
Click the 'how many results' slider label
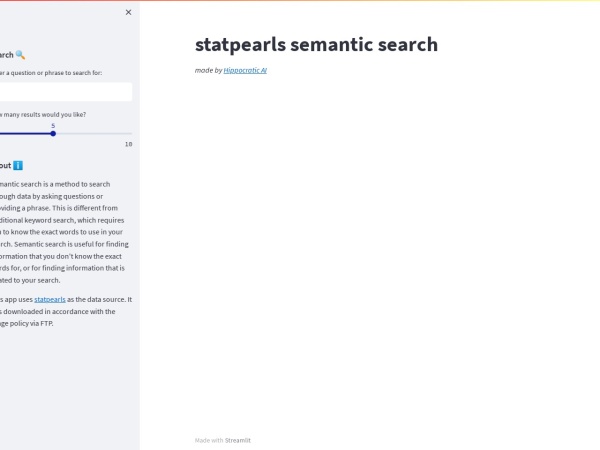pyautogui.click(x=43, y=114)
